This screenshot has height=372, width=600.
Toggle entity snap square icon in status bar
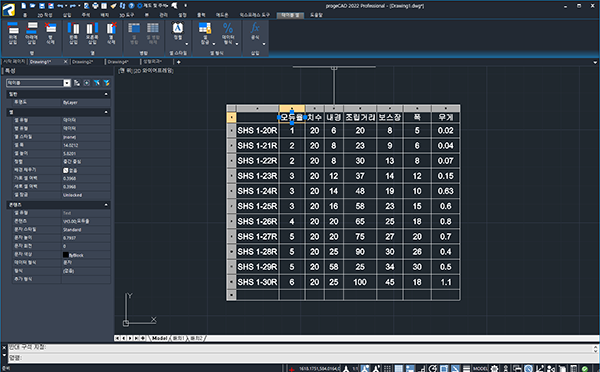tap(444, 369)
